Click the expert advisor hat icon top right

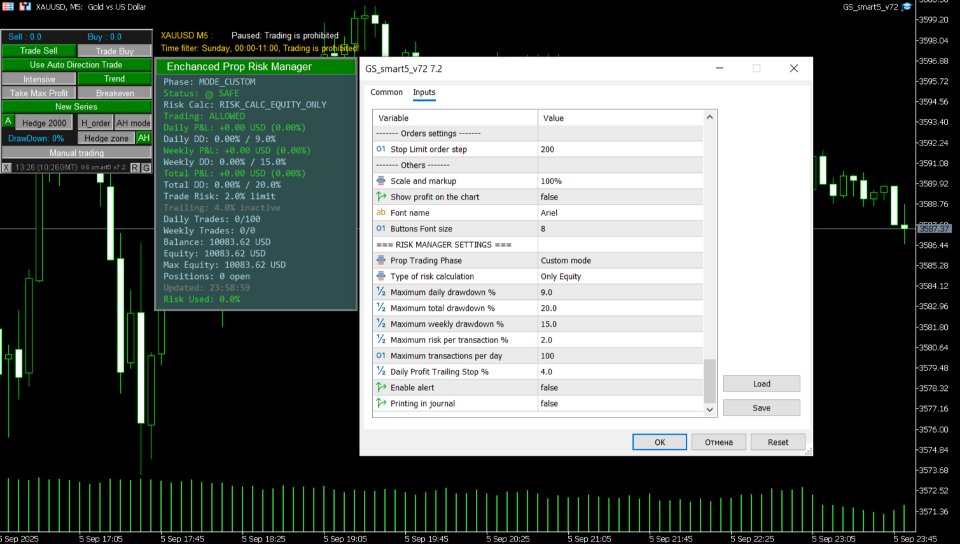[906, 7]
